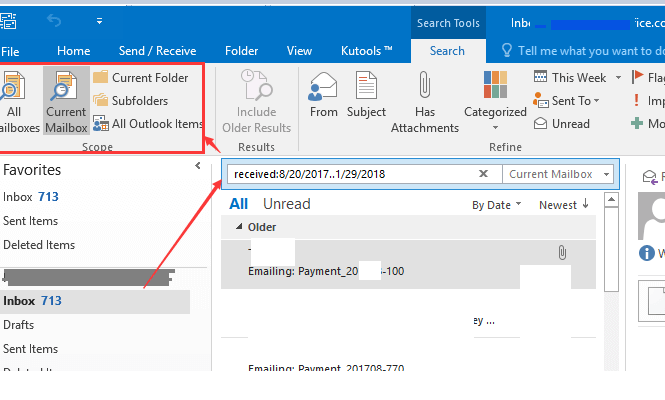665x400 pixels.
Task: Open the By Date arrangement dropdown
Action: point(497,205)
